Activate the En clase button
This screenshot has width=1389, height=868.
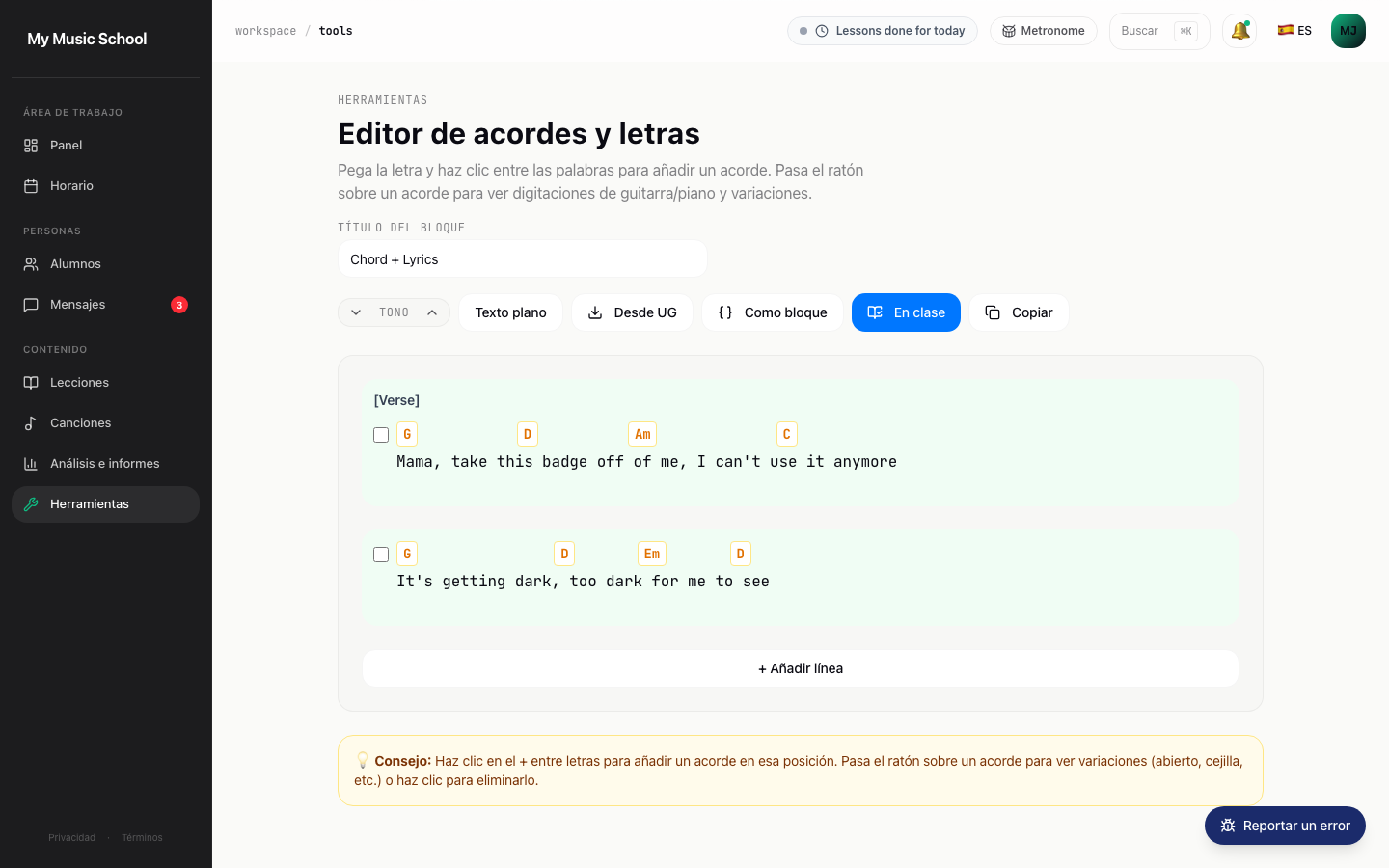pos(906,312)
